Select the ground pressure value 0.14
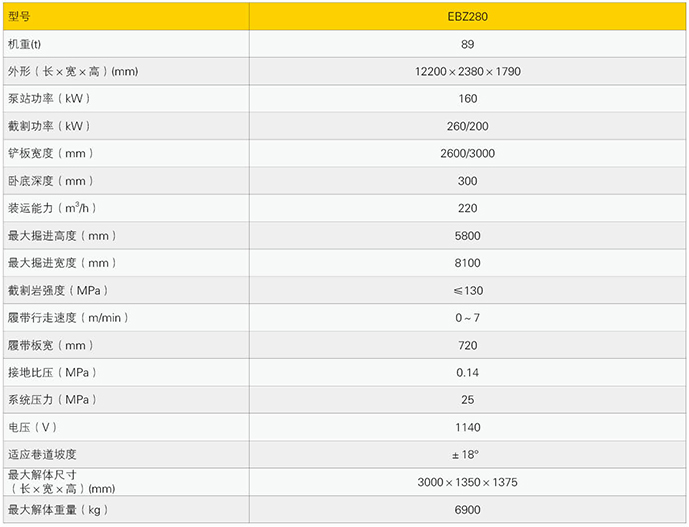The height and width of the screenshot is (527, 689). pos(468,373)
